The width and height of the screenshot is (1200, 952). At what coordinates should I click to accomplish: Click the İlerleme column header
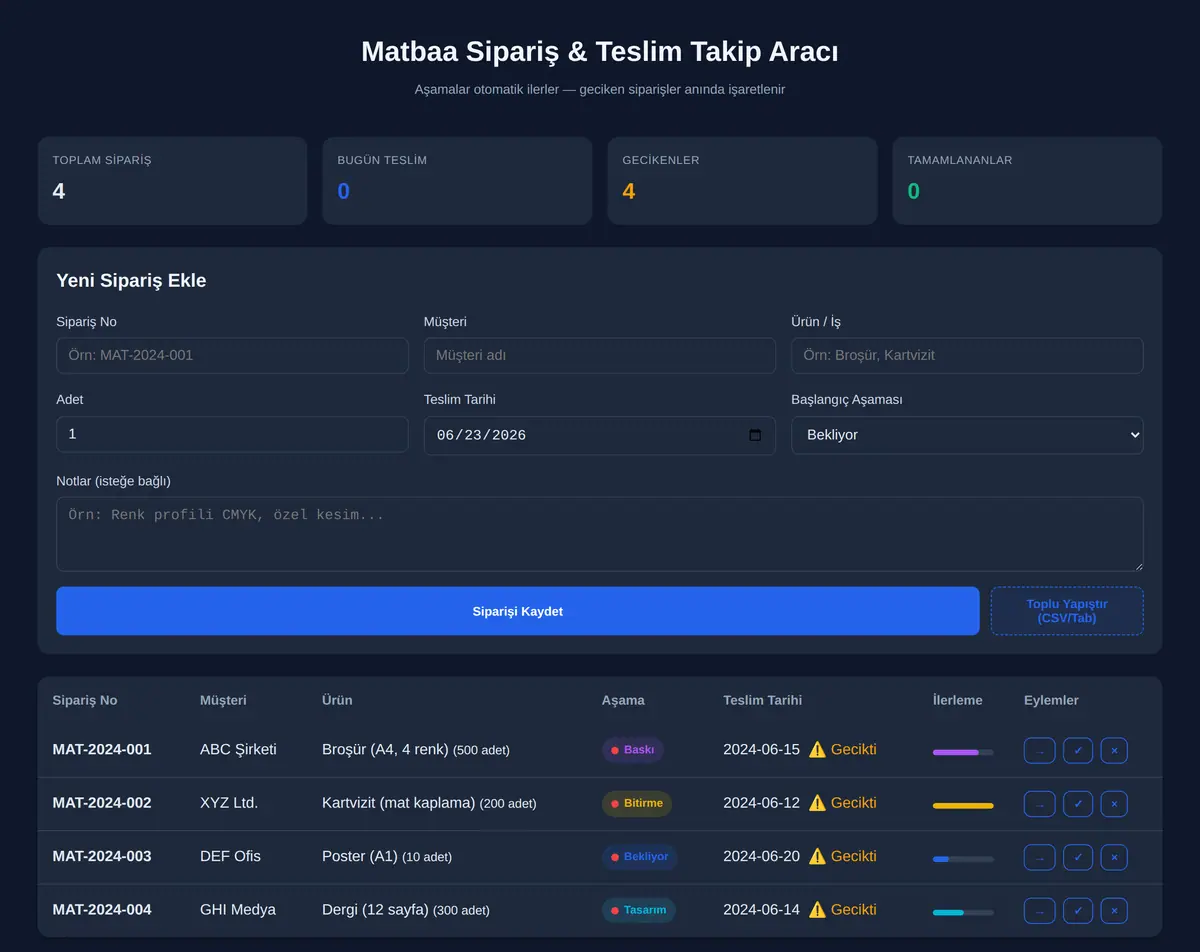(958, 700)
